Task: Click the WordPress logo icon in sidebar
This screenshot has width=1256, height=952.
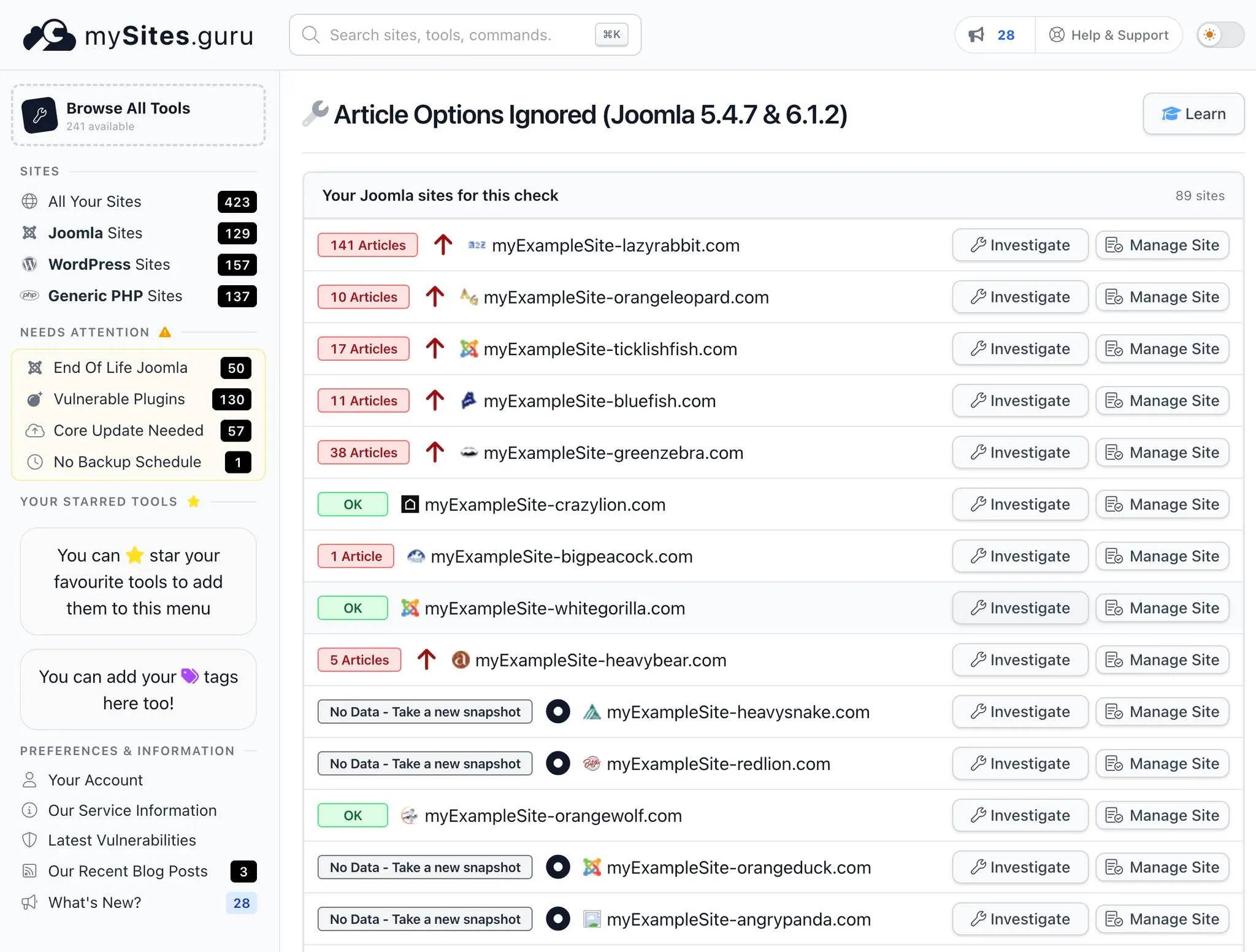Action: pos(29,264)
